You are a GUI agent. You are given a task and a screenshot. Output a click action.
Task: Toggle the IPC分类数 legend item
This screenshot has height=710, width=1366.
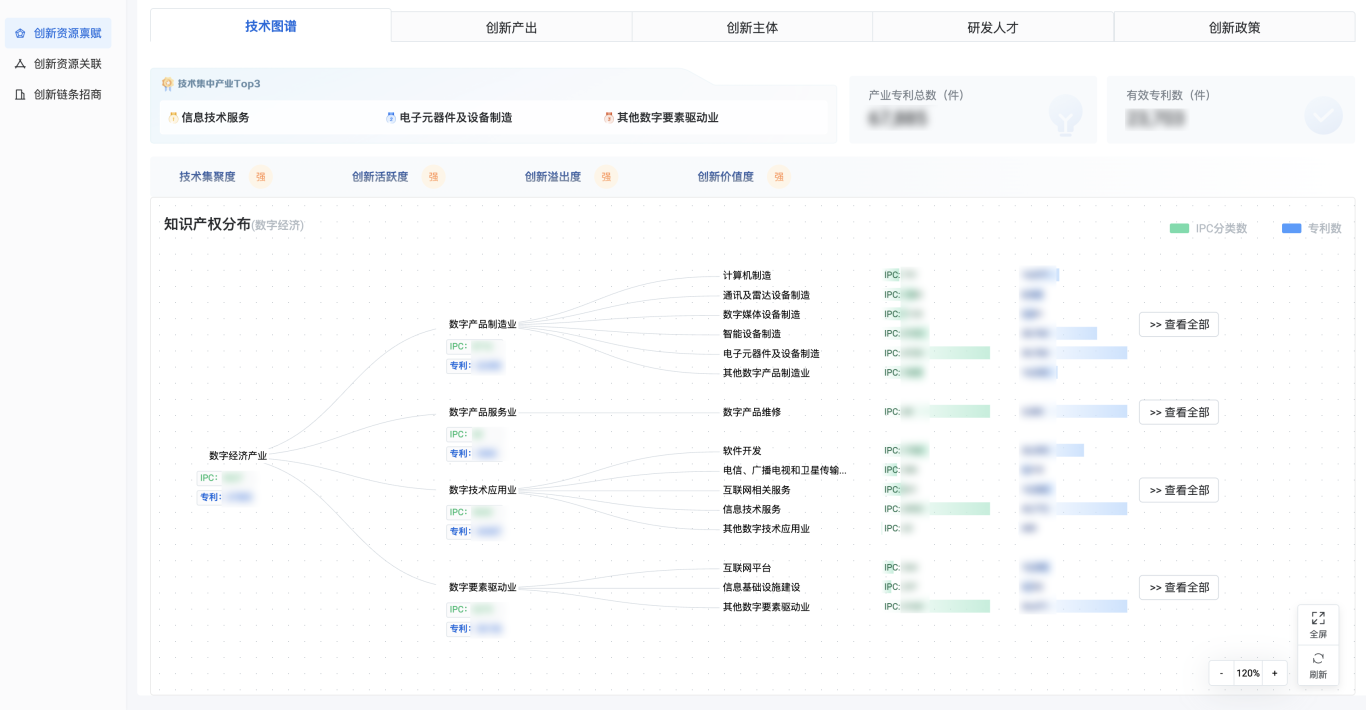pyautogui.click(x=1208, y=228)
